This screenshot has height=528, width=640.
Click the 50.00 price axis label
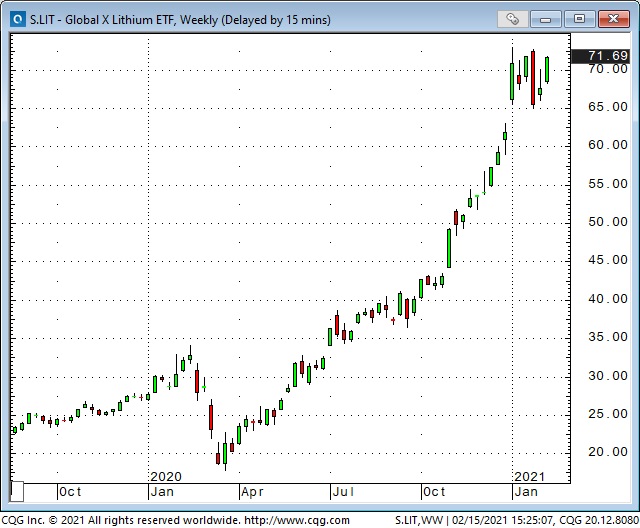(608, 222)
